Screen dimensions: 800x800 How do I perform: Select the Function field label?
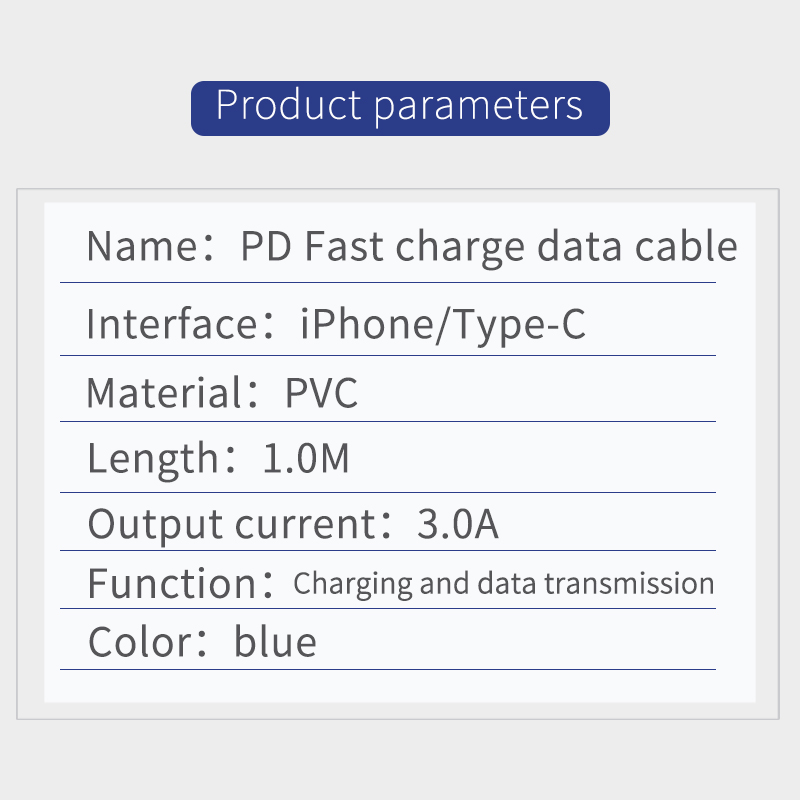[x=172, y=583]
